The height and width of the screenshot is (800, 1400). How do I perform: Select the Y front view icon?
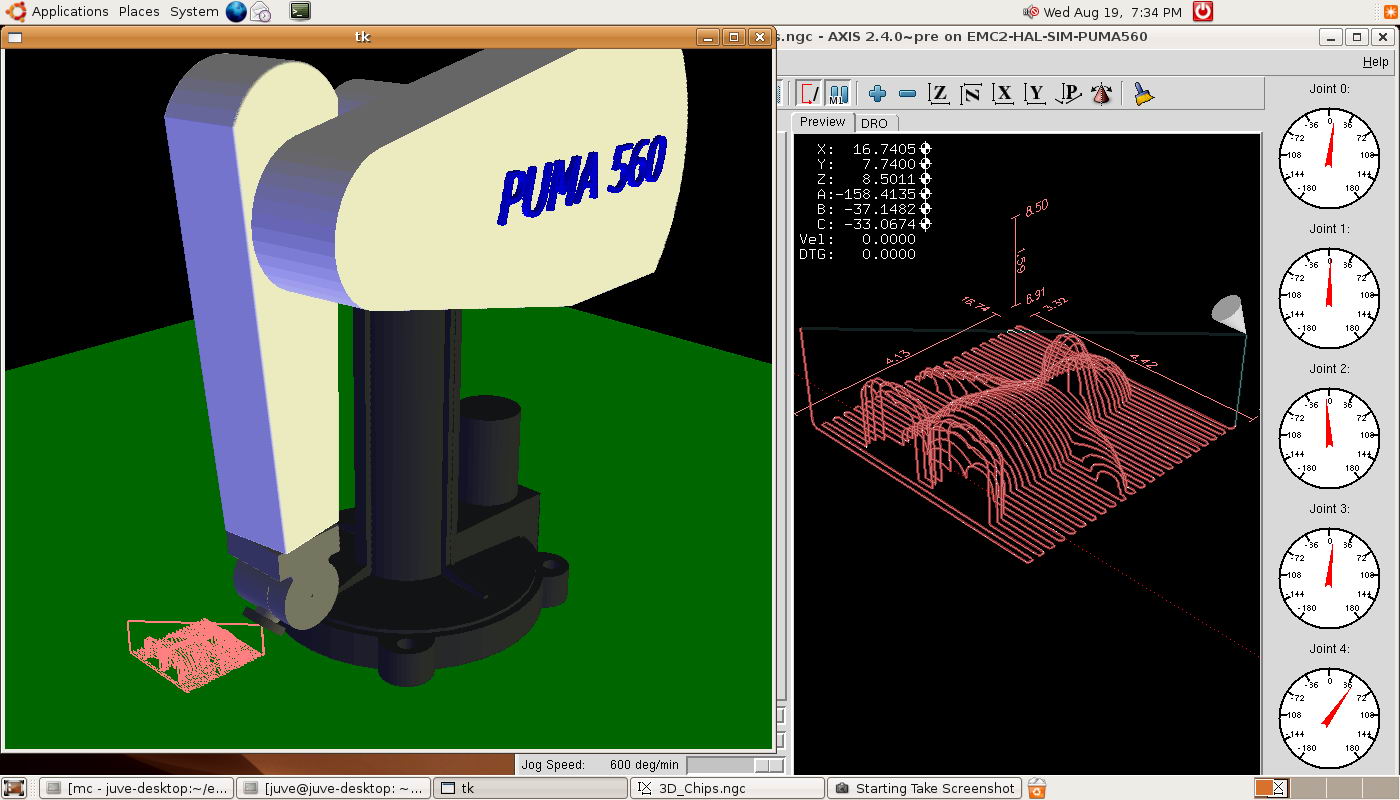click(x=1035, y=94)
